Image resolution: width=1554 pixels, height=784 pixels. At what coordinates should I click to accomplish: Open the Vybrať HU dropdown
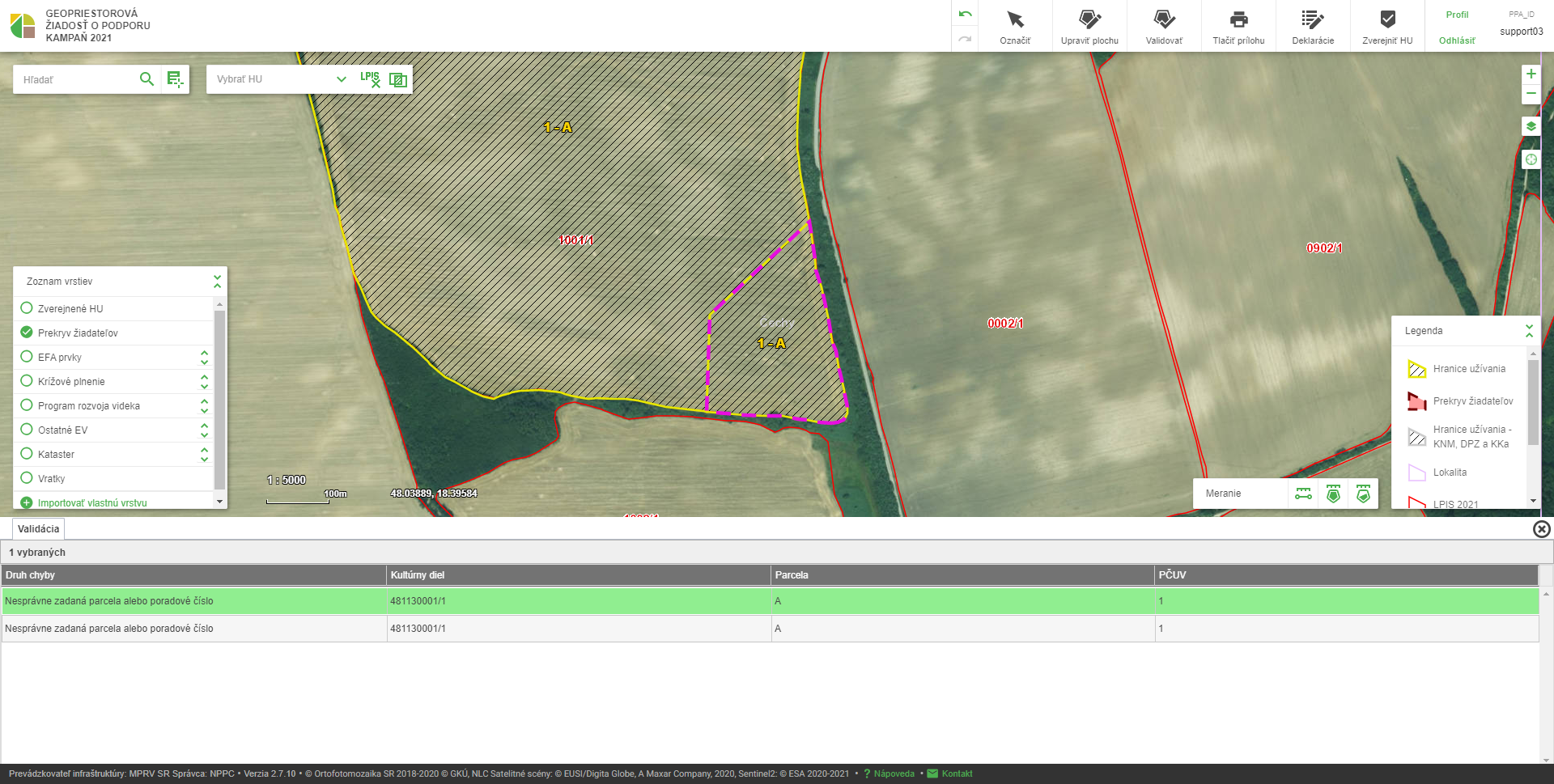(x=282, y=78)
